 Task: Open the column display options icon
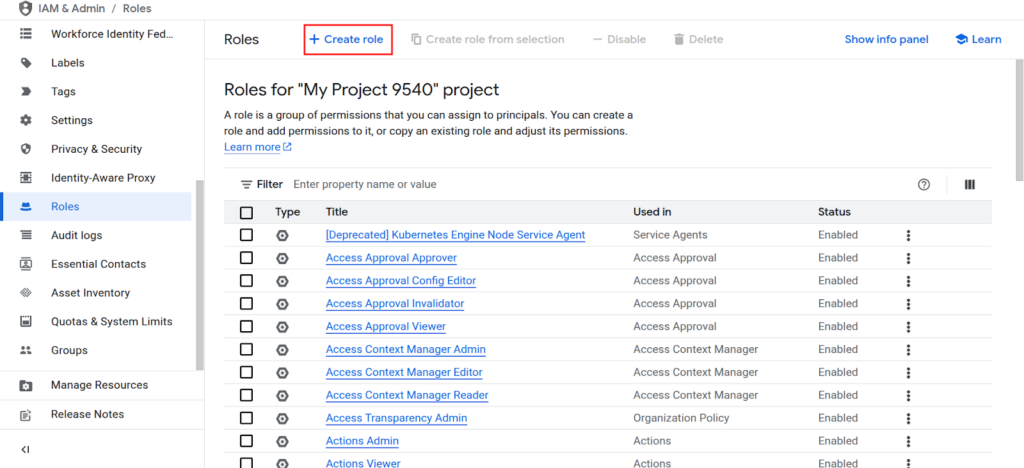[x=969, y=185]
